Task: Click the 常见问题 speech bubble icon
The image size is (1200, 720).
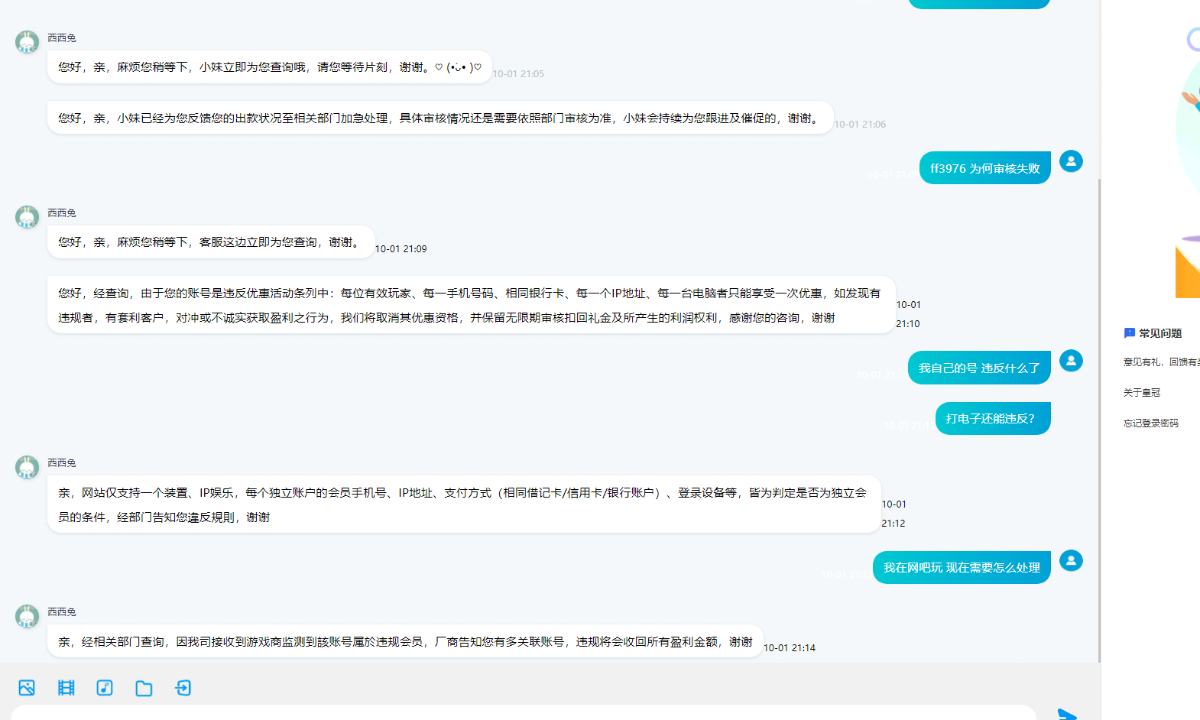Action: point(1128,333)
